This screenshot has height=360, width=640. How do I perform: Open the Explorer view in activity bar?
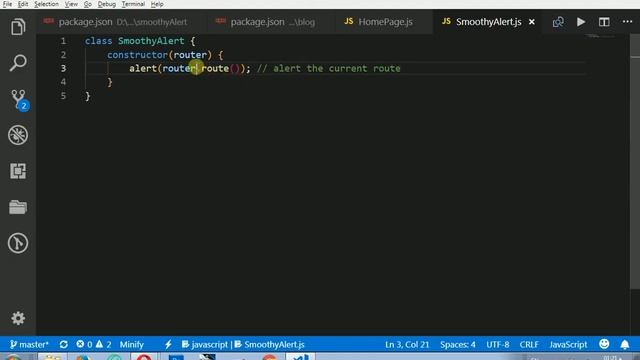pos(18,27)
